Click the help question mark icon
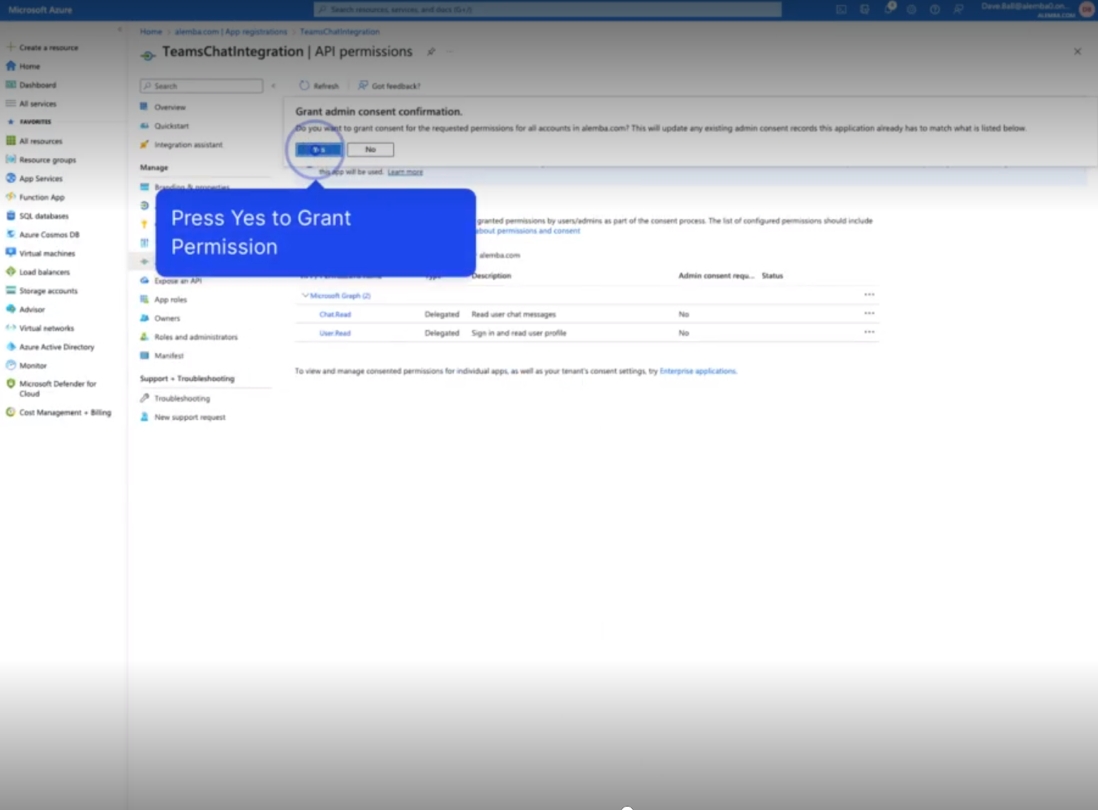The width and height of the screenshot is (1098, 810). tap(935, 9)
